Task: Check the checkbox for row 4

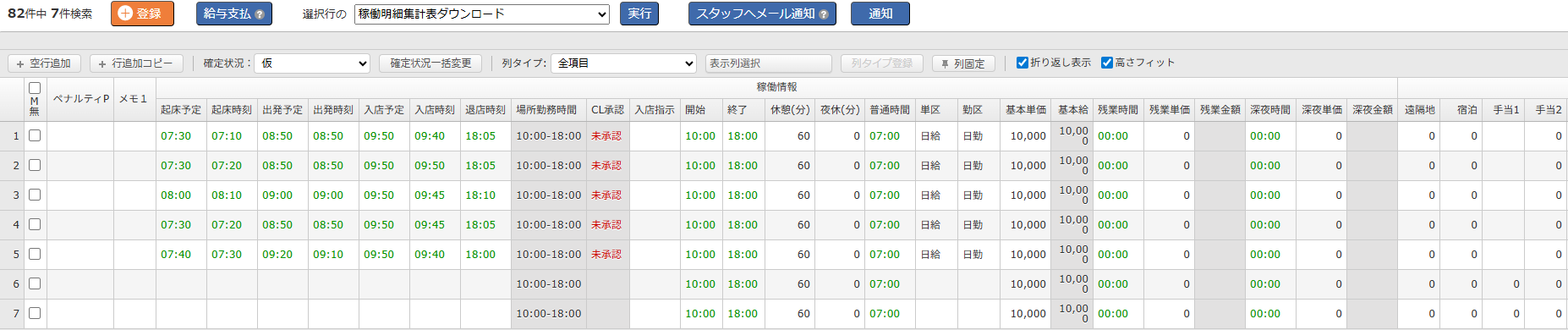Action: [x=35, y=224]
